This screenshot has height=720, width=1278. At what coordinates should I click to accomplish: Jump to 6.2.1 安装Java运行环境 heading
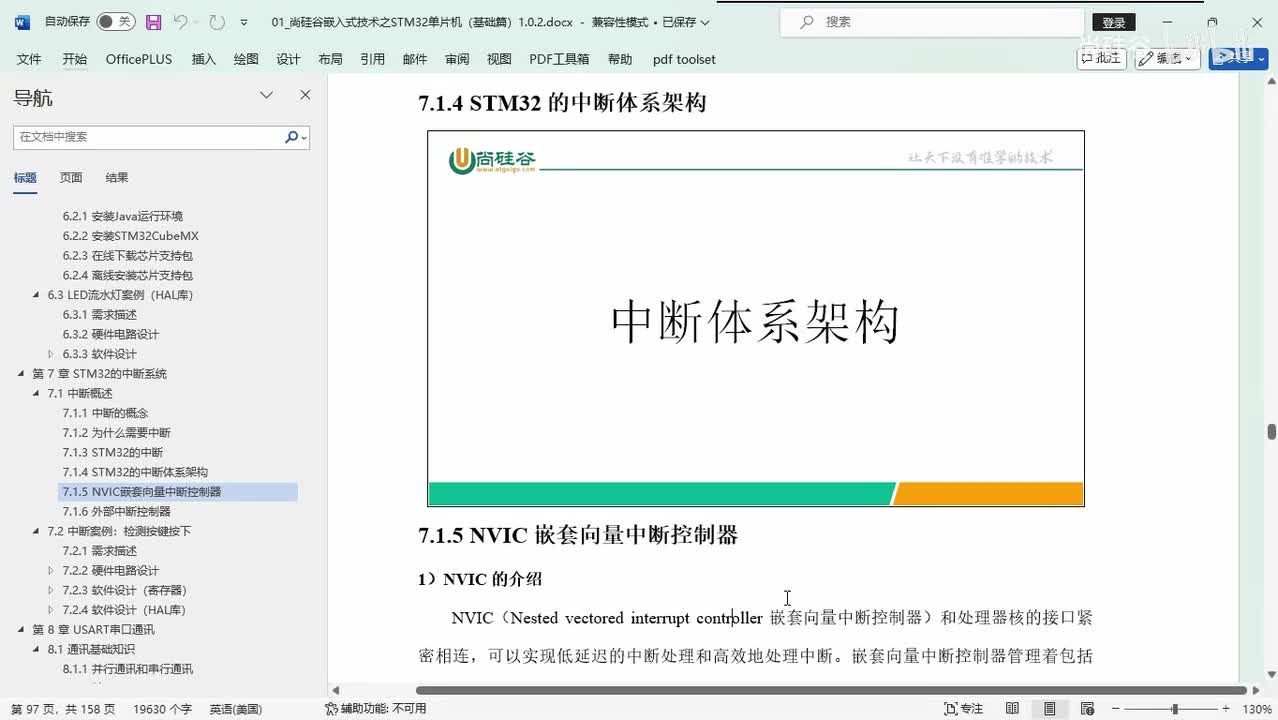pyautogui.click(x=123, y=216)
